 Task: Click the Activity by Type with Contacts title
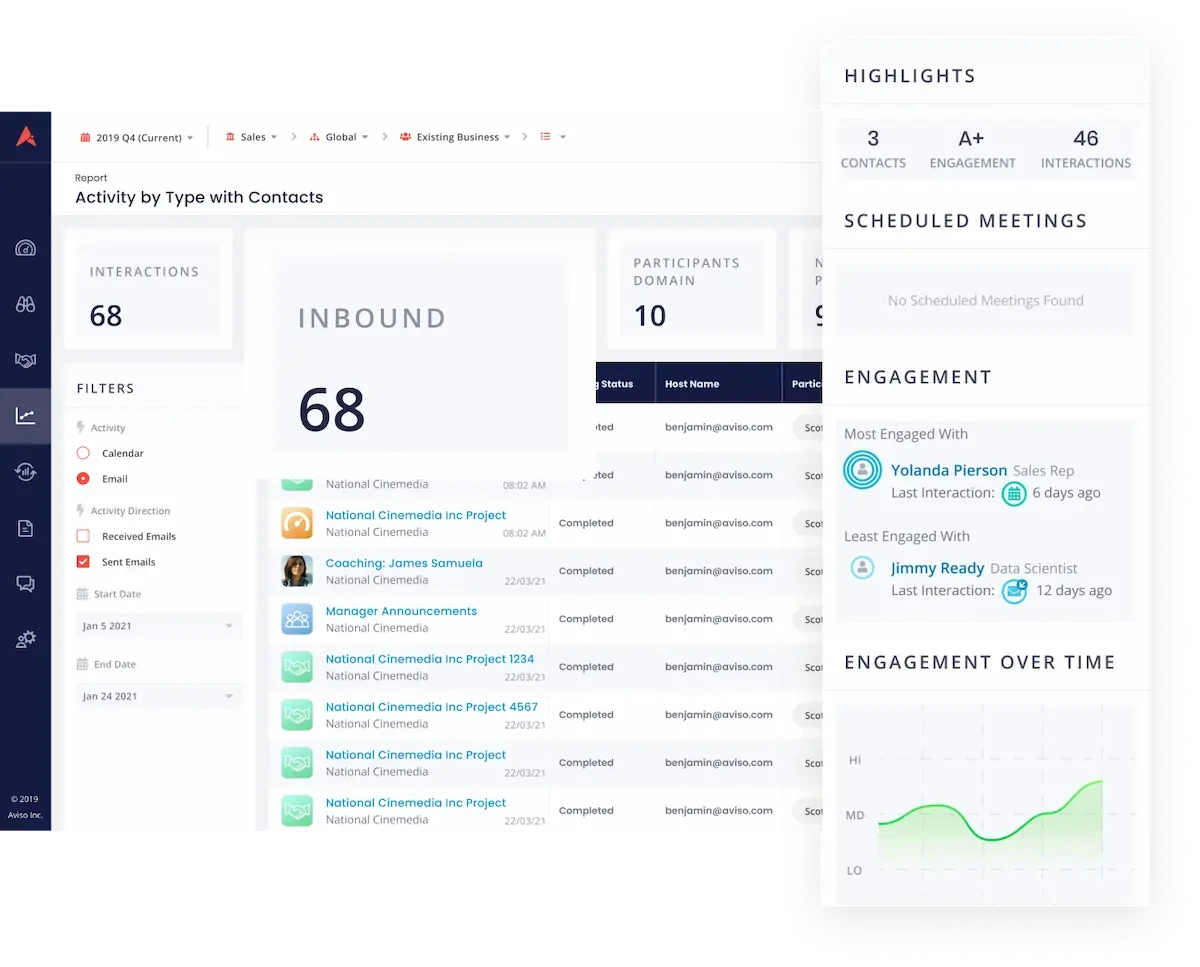click(x=199, y=197)
